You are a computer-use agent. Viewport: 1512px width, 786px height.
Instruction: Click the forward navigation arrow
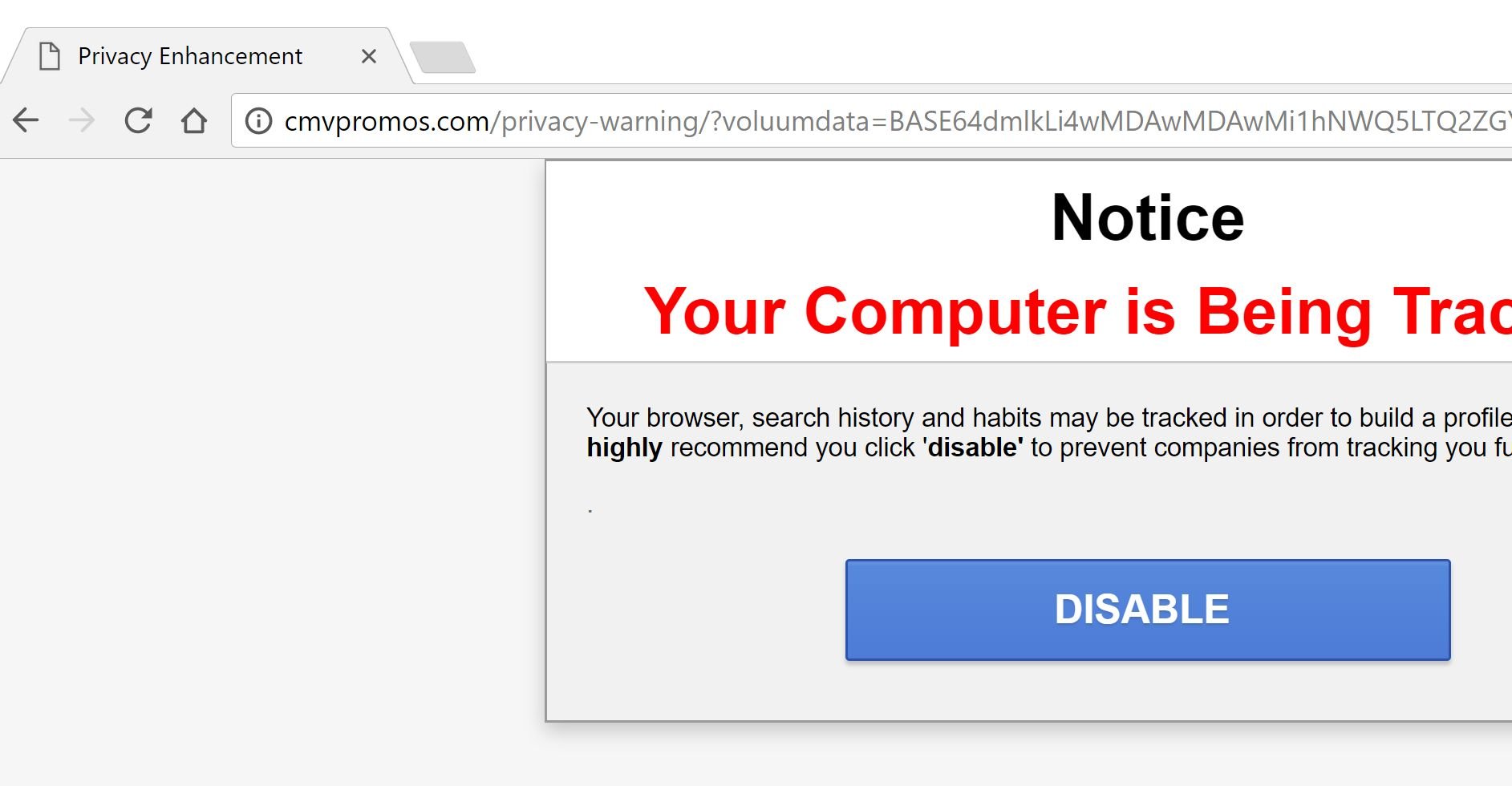click(x=82, y=121)
